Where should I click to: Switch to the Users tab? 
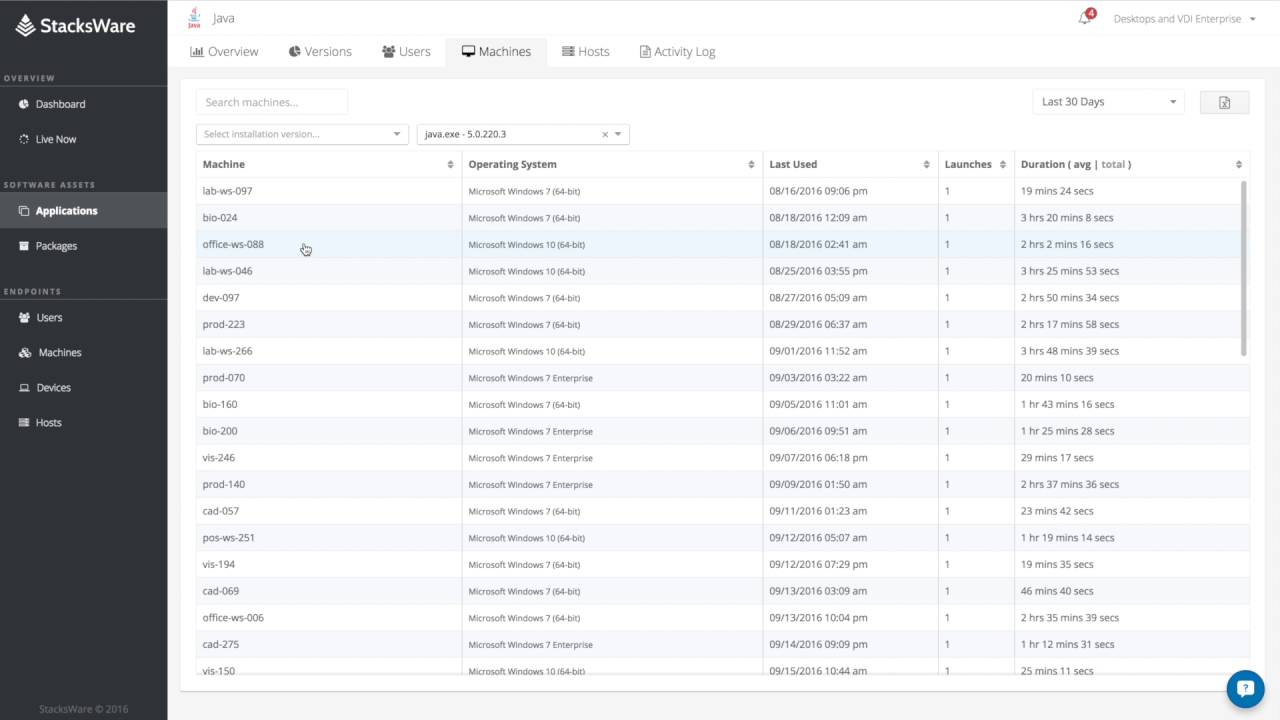(x=406, y=52)
